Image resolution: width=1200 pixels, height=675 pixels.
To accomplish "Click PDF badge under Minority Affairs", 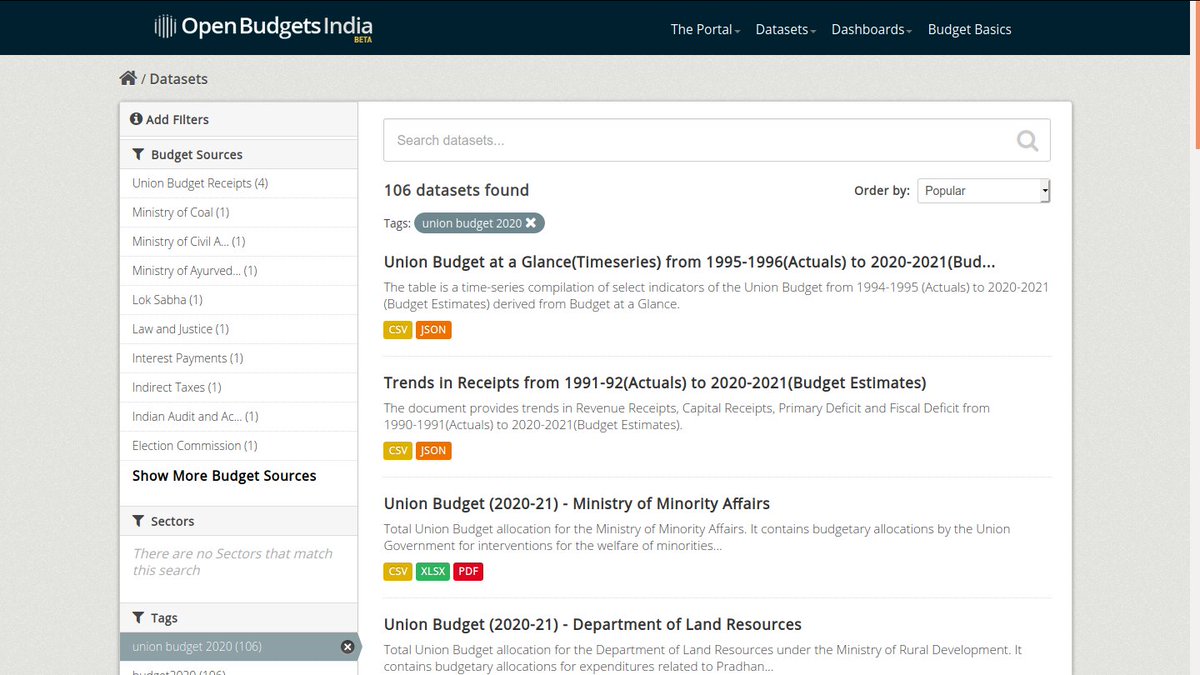I will 468,572.
